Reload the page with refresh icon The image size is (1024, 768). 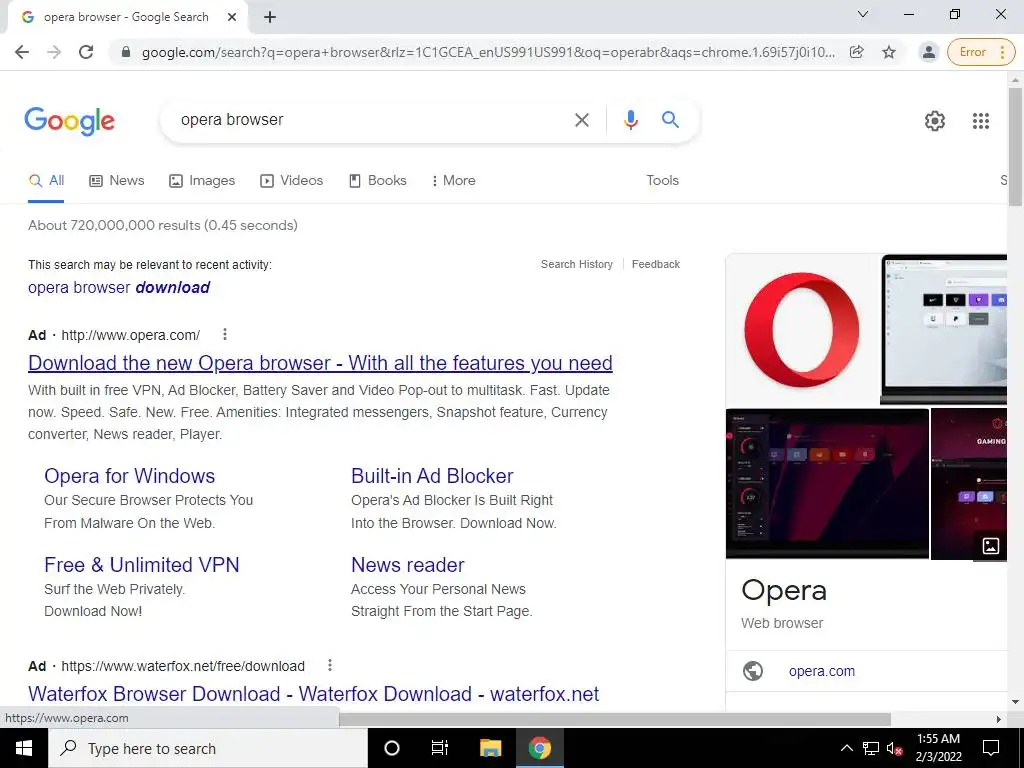(86, 52)
